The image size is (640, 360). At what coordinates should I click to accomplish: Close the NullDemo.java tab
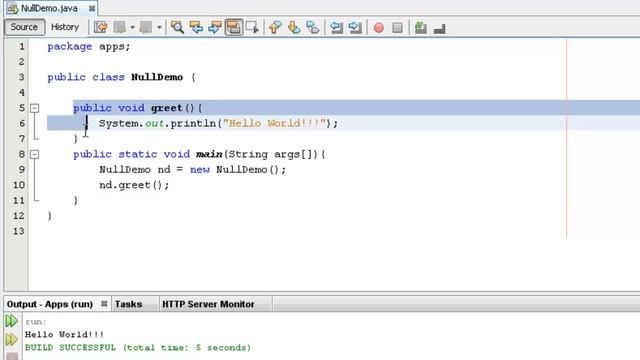[x=92, y=8]
